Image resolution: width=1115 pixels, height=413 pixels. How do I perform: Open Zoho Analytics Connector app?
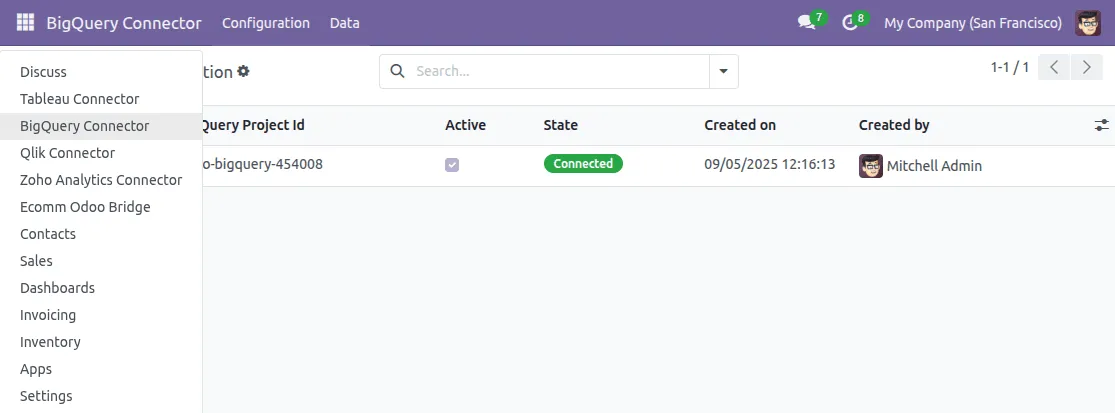[101, 180]
